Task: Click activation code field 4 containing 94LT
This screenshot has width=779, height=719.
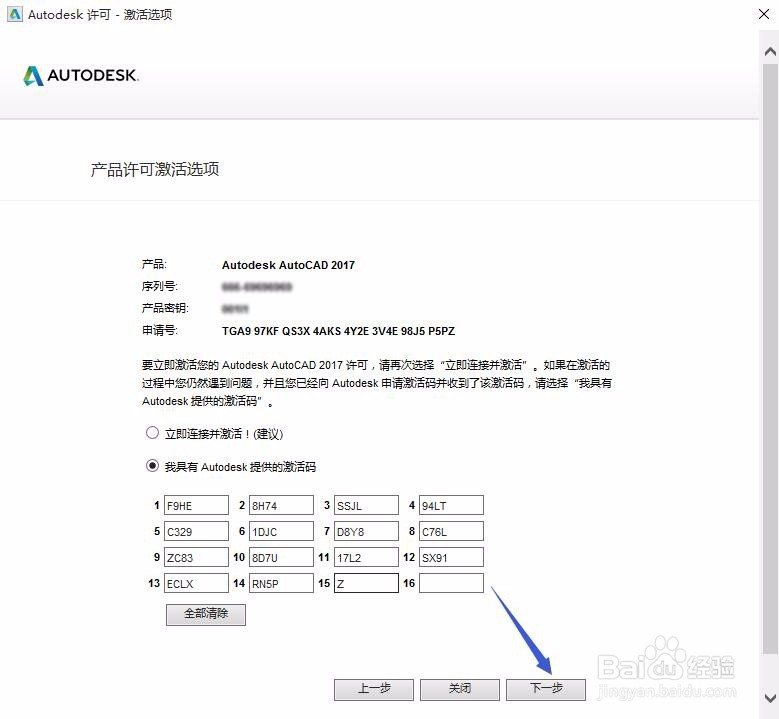Action: click(x=451, y=505)
